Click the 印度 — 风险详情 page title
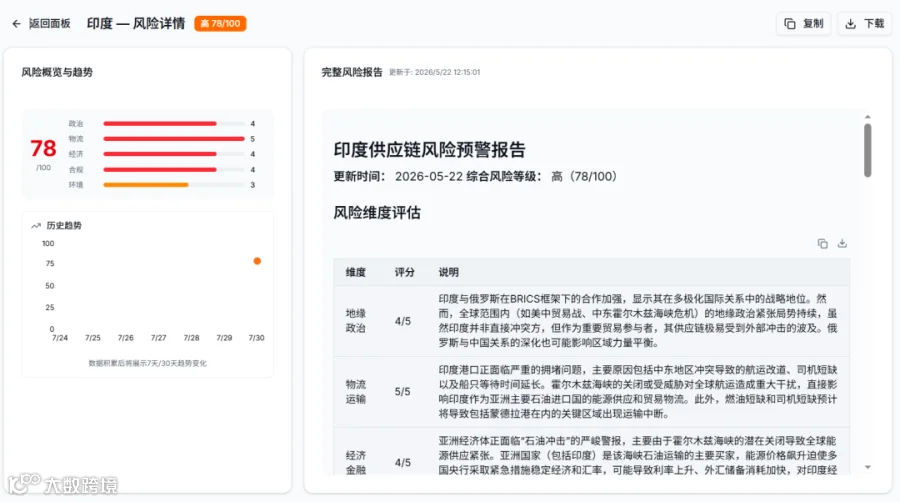Viewport: 900px width, 502px height. point(136,24)
